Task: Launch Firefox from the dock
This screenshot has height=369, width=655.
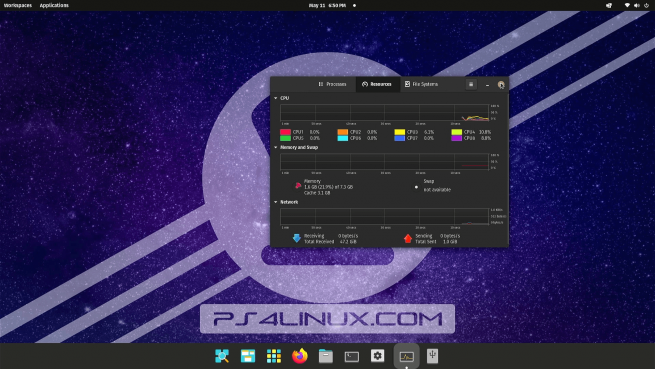Action: [300, 356]
